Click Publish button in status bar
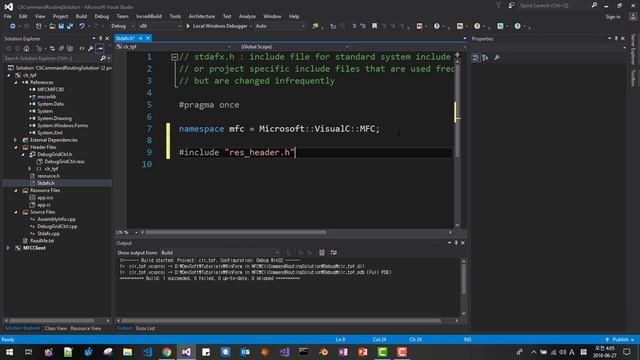This screenshot has height=360, width=640. click(620, 340)
